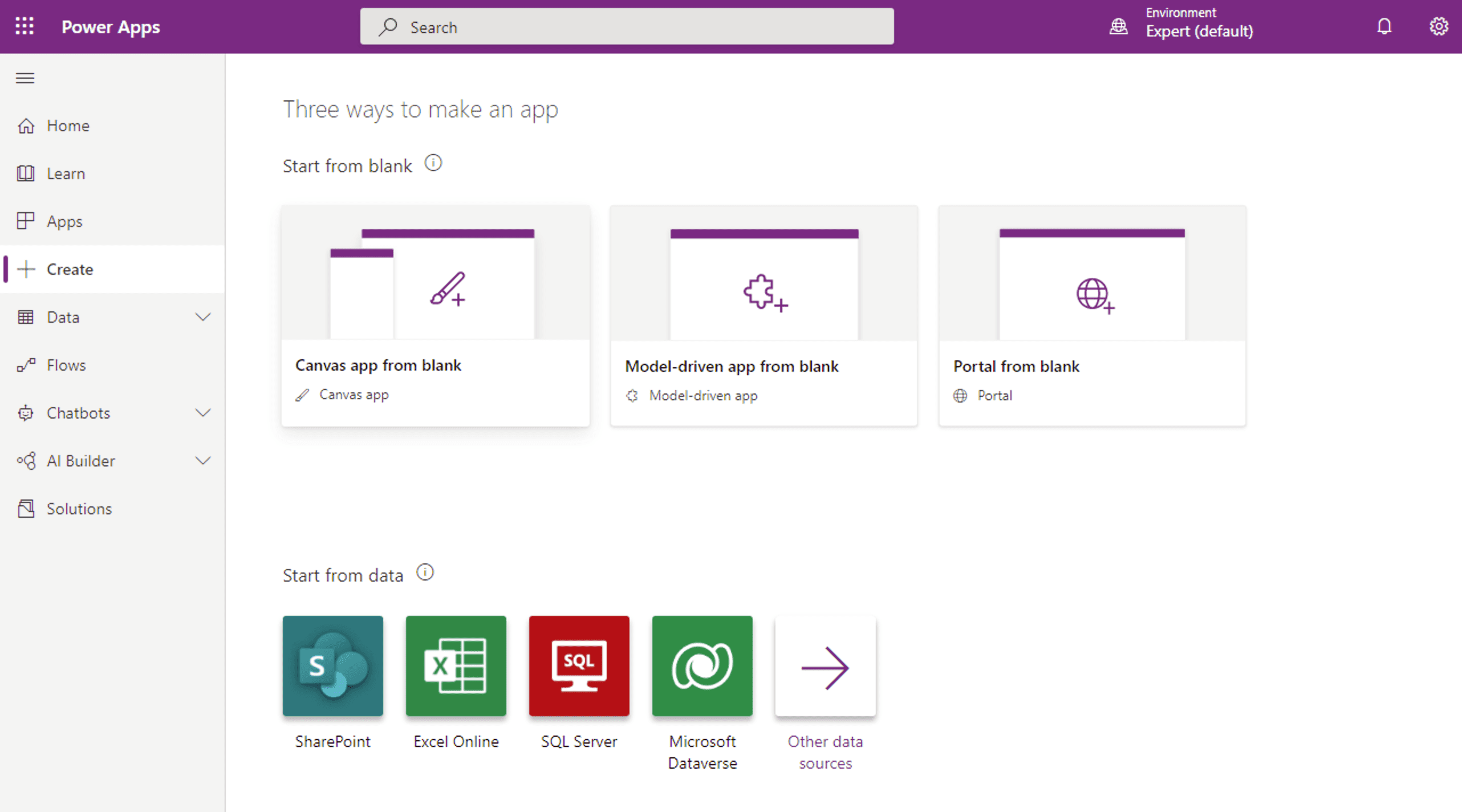Choose the SQL Server data source icon
The image size is (1462, 812).
pos(579,665)
